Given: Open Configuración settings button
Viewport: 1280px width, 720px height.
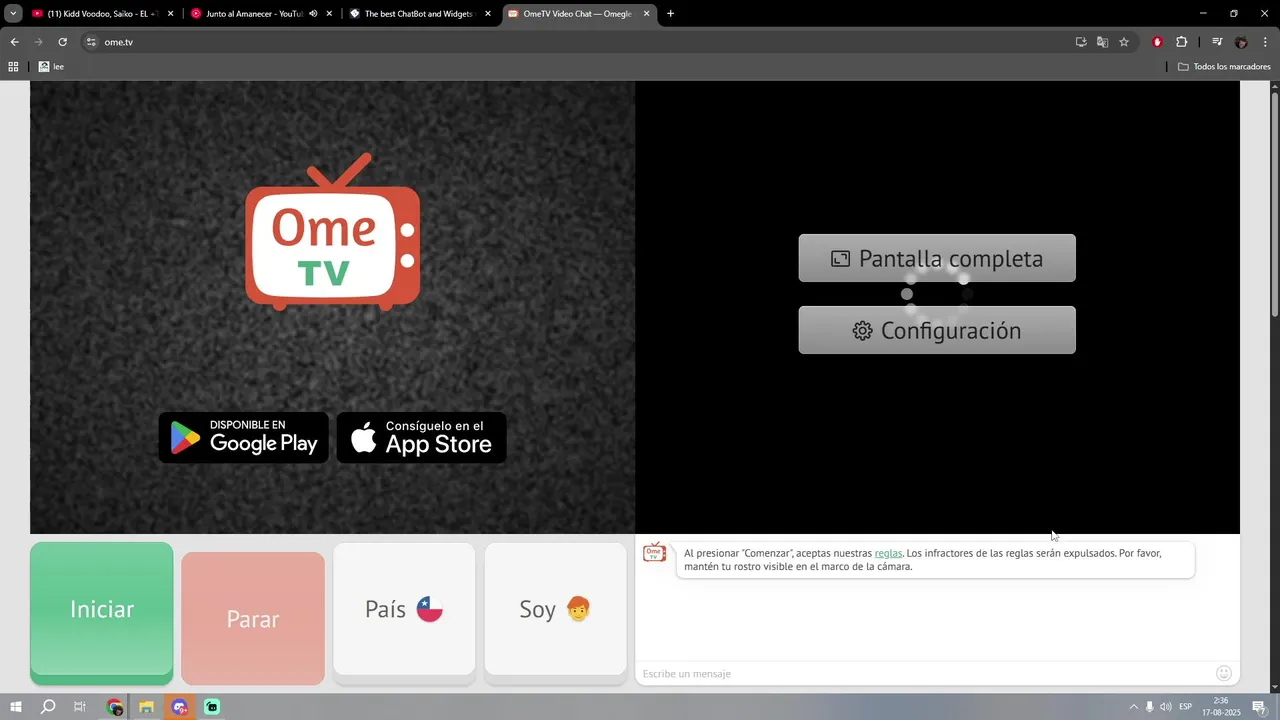Looking at the screenshot, I should pyautogui.click(x=937, y=330).
